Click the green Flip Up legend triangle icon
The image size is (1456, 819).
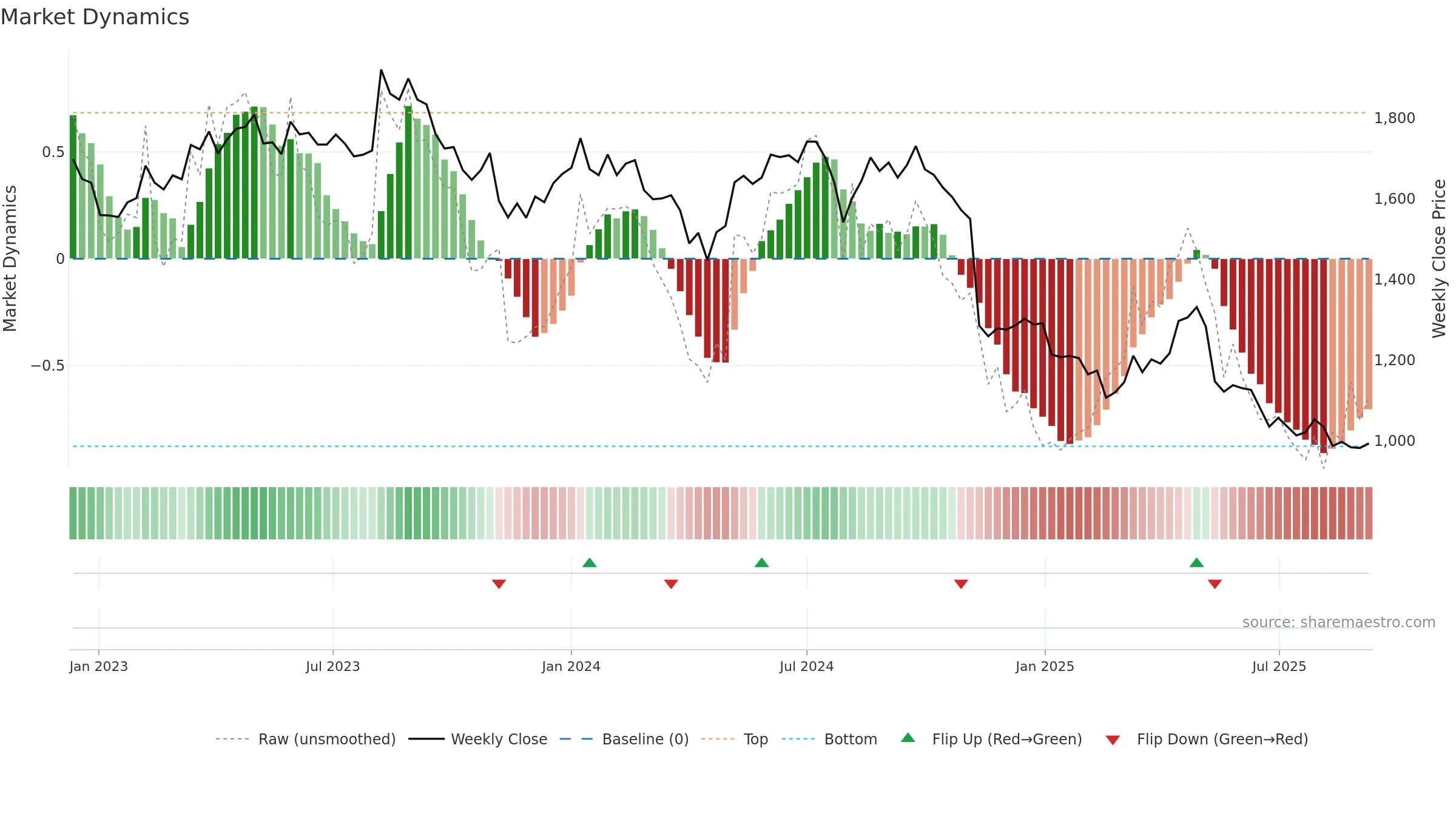[908, 738]
